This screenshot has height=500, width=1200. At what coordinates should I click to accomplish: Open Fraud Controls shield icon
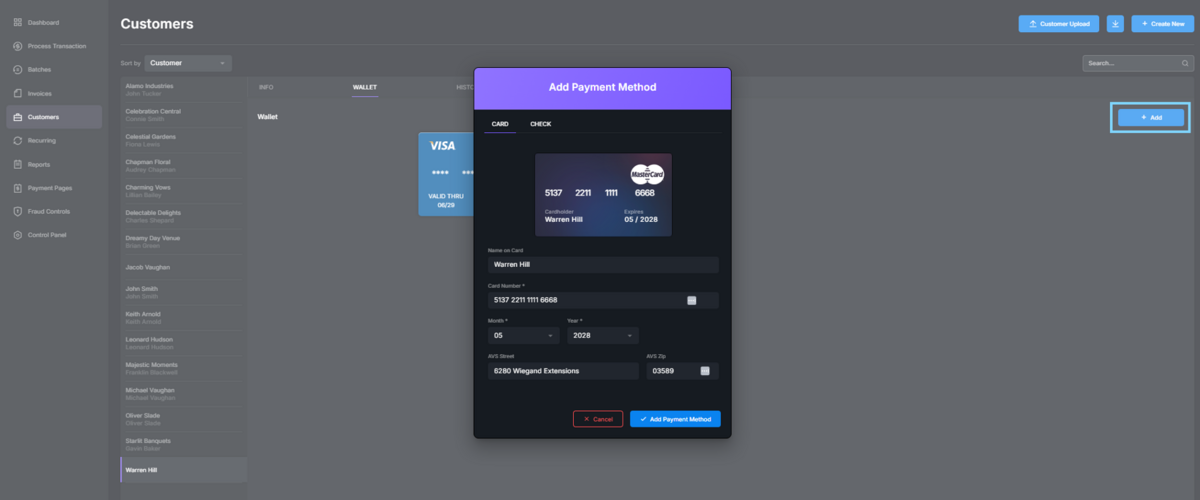(x=18, y=211)
